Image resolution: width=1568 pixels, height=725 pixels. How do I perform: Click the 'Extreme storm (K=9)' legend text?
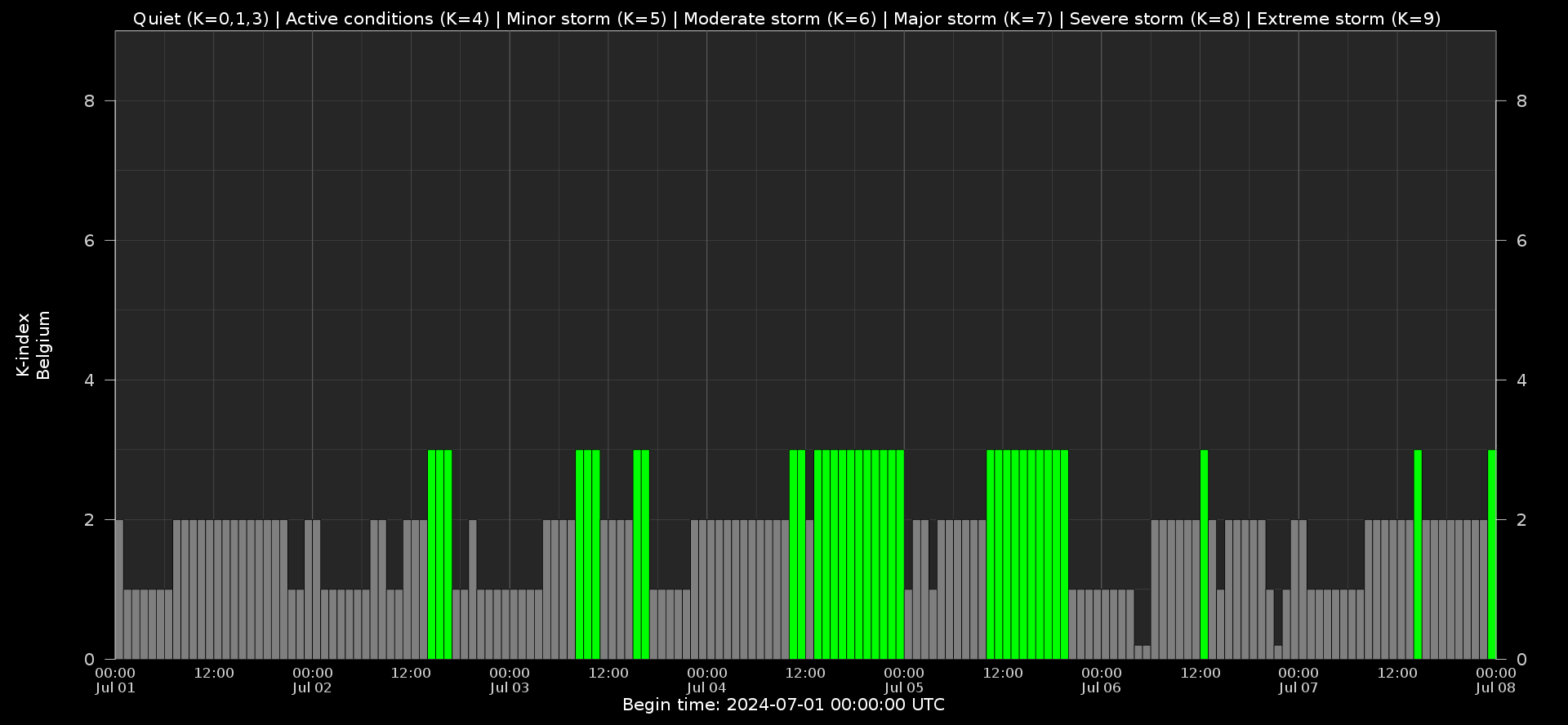click(x=1348, y=19)
